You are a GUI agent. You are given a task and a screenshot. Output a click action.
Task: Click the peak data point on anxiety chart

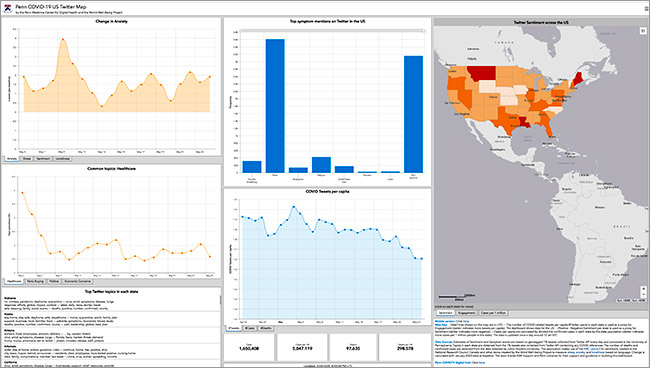(x=63, y=40)
